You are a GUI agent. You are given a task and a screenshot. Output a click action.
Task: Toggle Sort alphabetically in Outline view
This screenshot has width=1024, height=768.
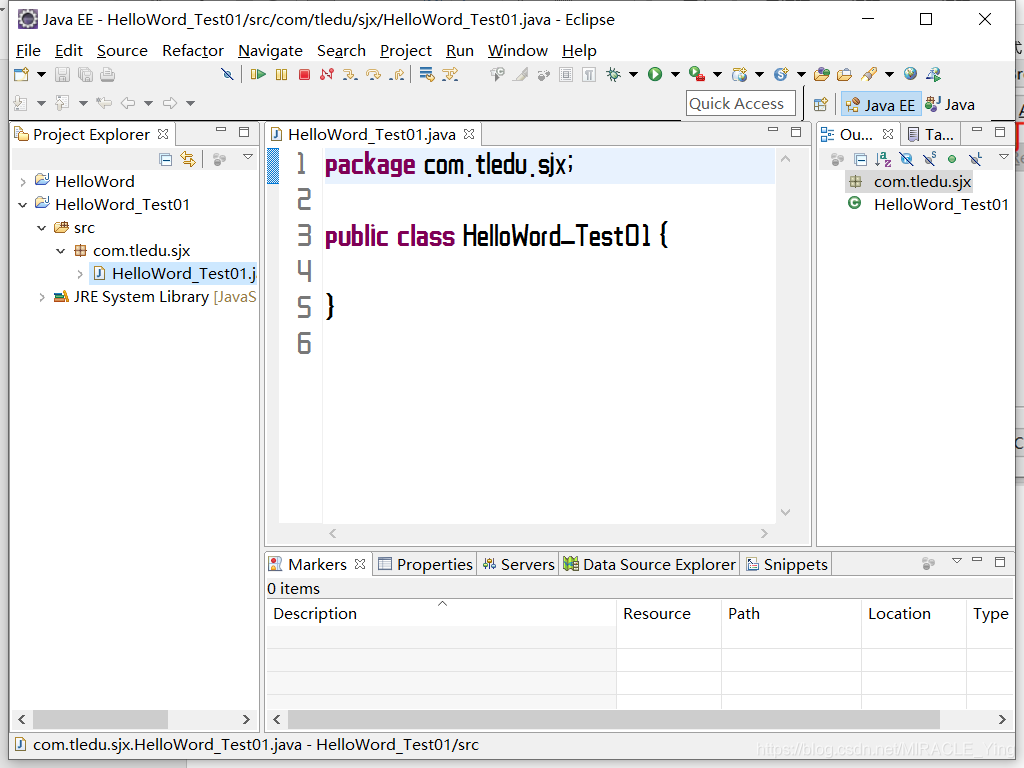coord(883,159)
